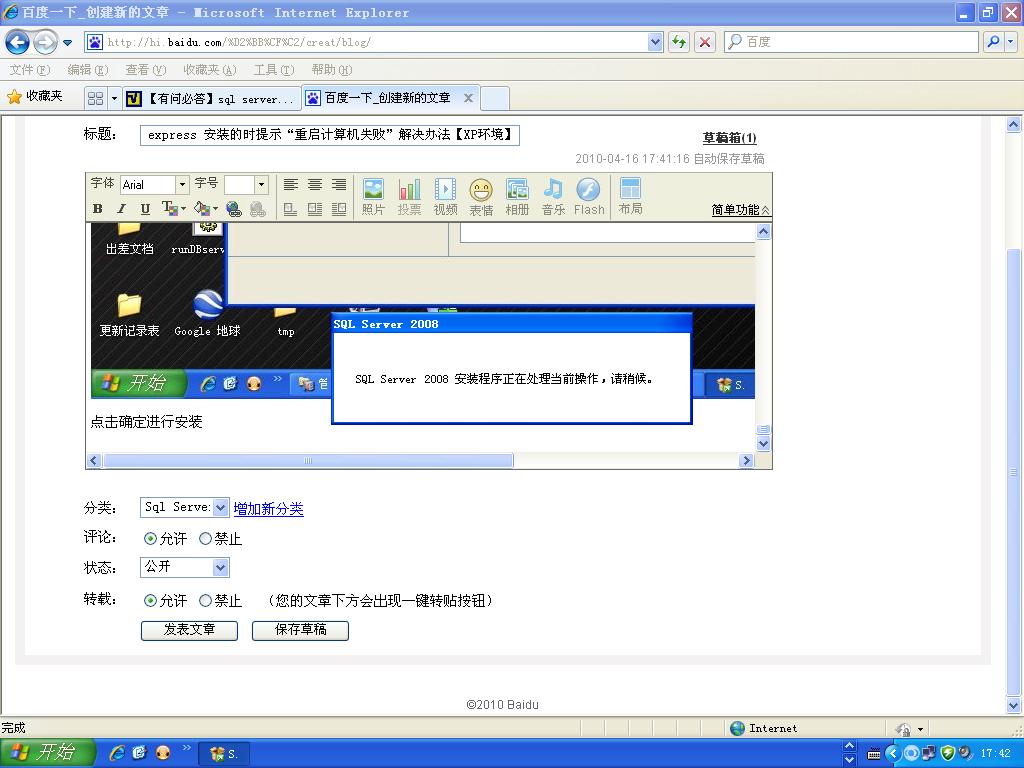Viewport: 1024px width, 768px height.
Task: Open the 字体 font dropdown showing Arial
Action: pos(182,185)
